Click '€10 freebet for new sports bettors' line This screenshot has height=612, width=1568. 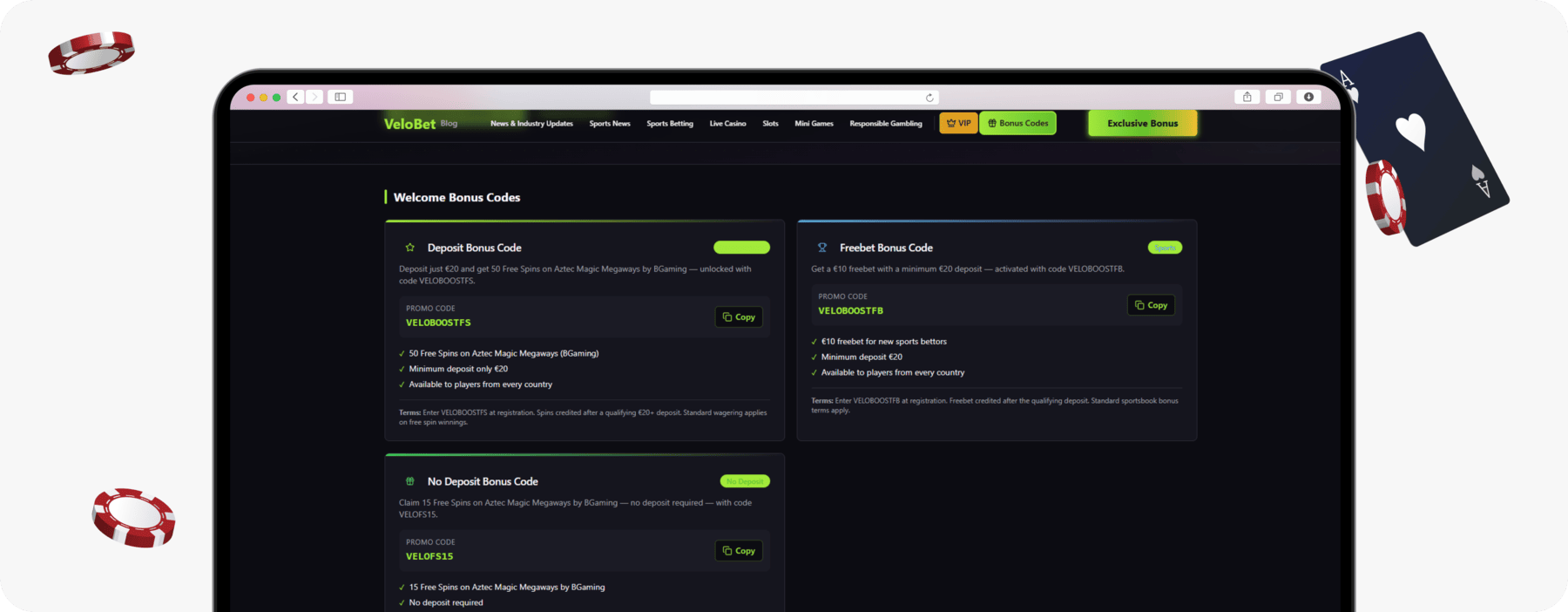click(x=883, y=342)
